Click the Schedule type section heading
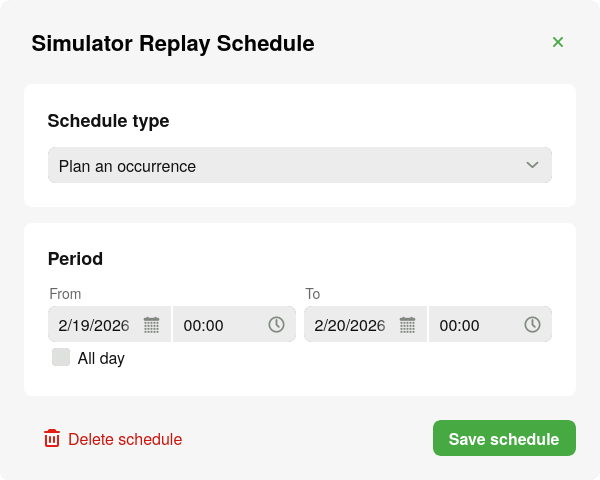The height and width of the screenshot is (480, 600). (x=108, y=121)
